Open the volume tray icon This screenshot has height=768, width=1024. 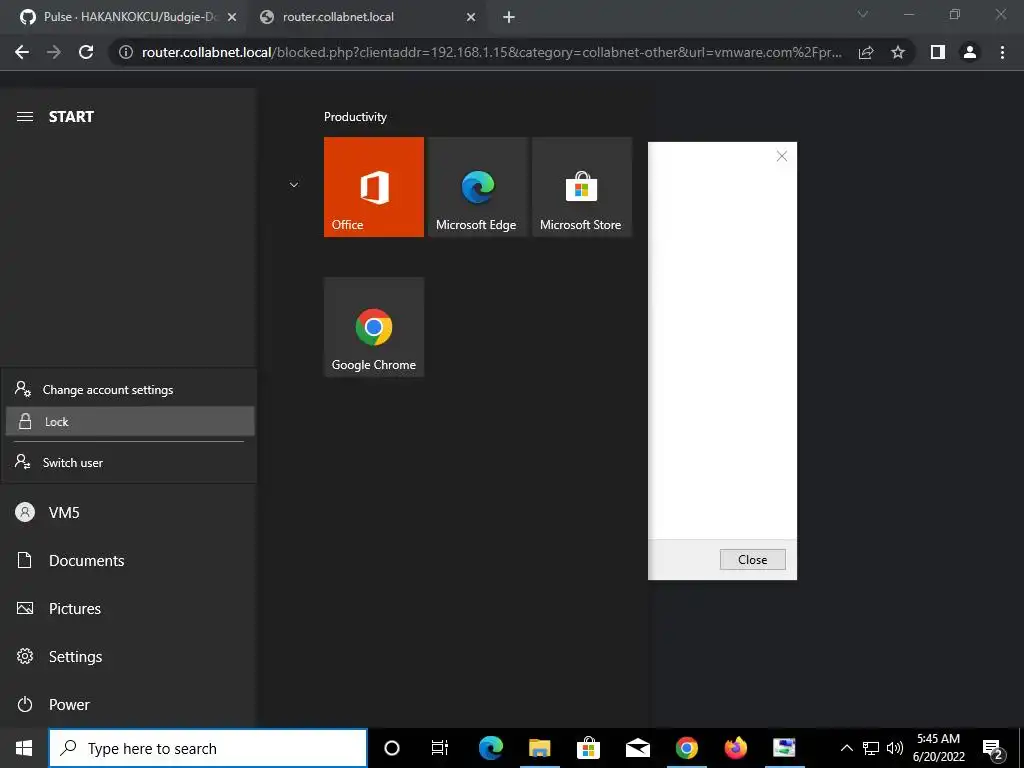pos(895,748)
